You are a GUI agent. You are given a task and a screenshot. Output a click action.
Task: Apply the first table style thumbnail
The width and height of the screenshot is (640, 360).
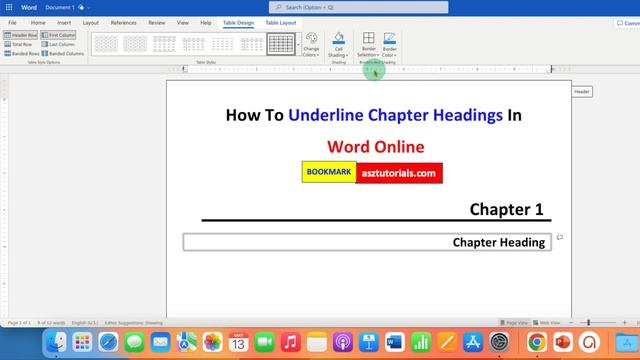(x=106, y=44)
